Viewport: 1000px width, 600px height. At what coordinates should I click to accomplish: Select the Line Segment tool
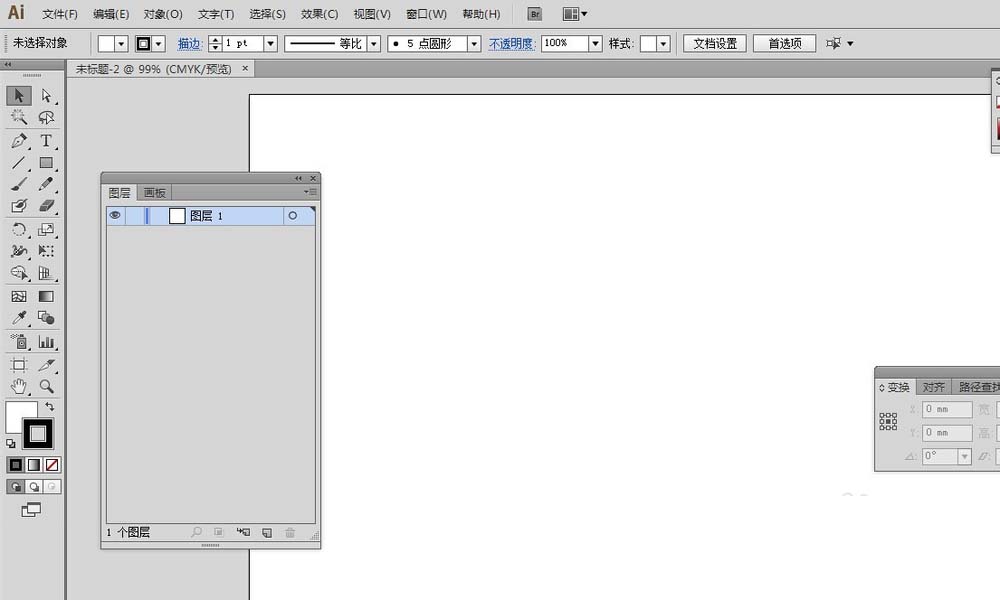pos(18,163)
